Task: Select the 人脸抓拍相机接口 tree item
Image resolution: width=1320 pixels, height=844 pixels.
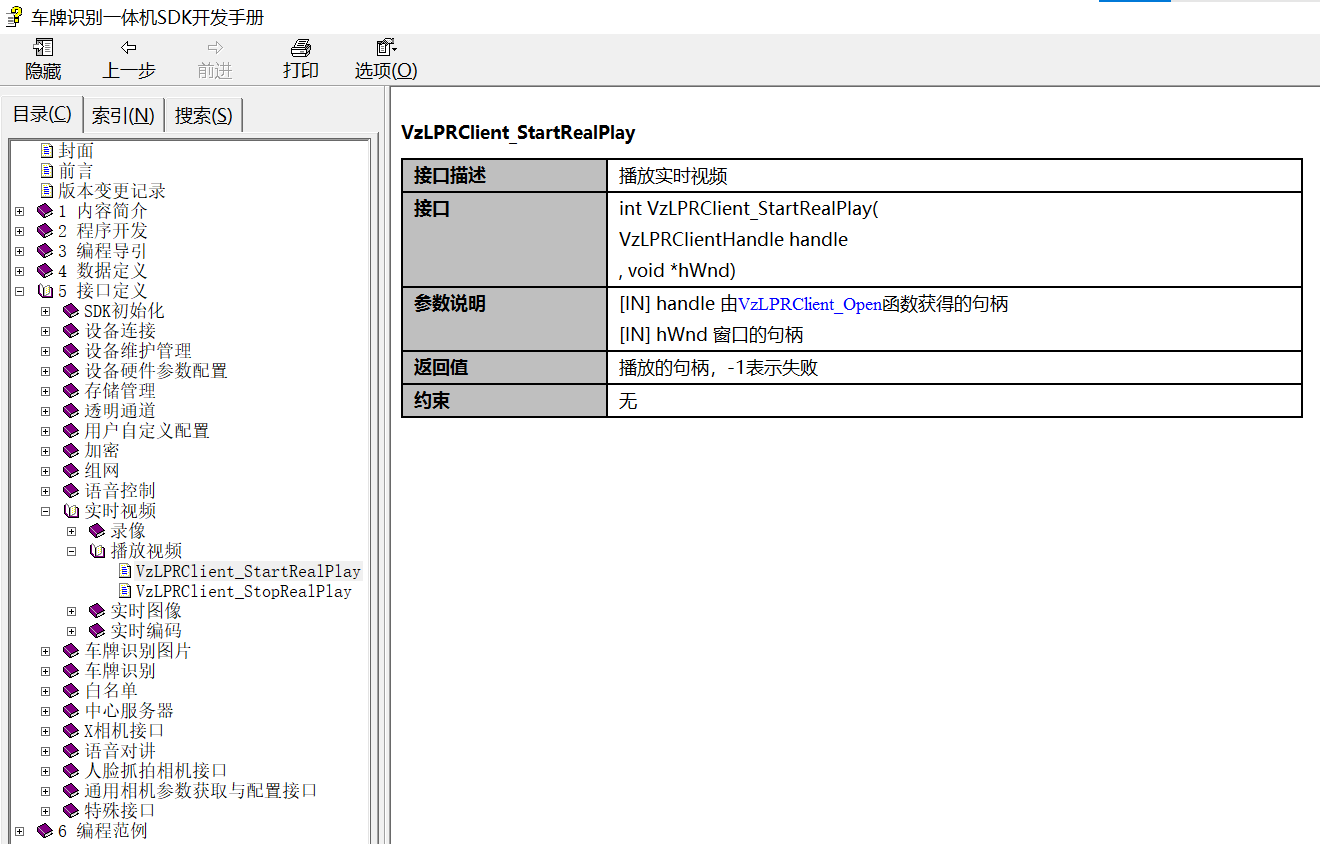Action: click(x=156, y=771)
